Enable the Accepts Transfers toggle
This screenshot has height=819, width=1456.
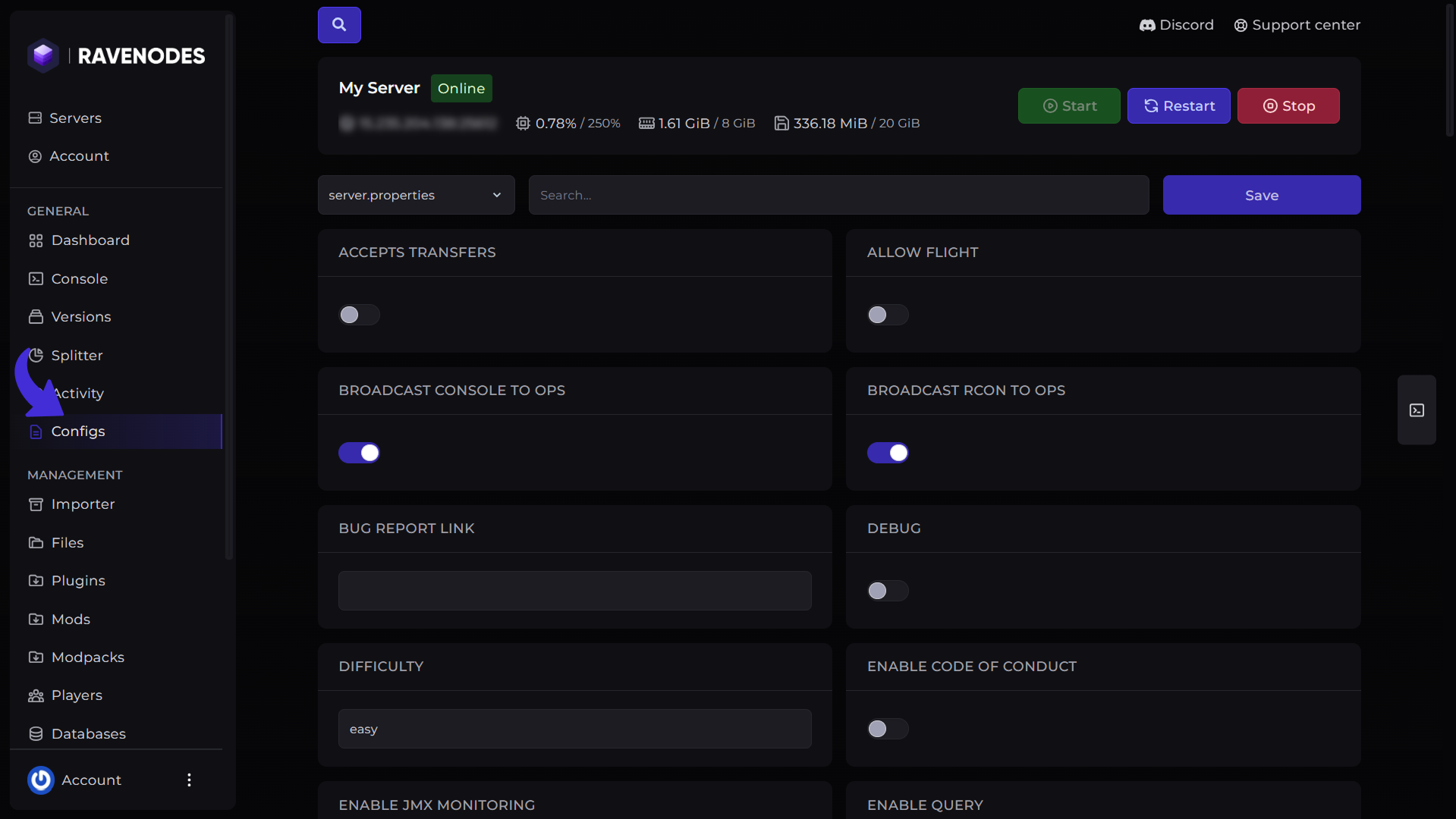pyautogui.click(x=359, y=315)
